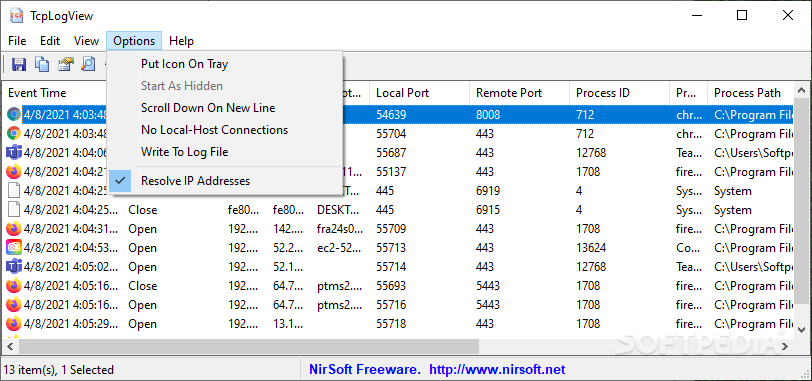Toggle Scroll Down On New Line
The width and height of the screenshot is (812, 381).
point(225,108)
